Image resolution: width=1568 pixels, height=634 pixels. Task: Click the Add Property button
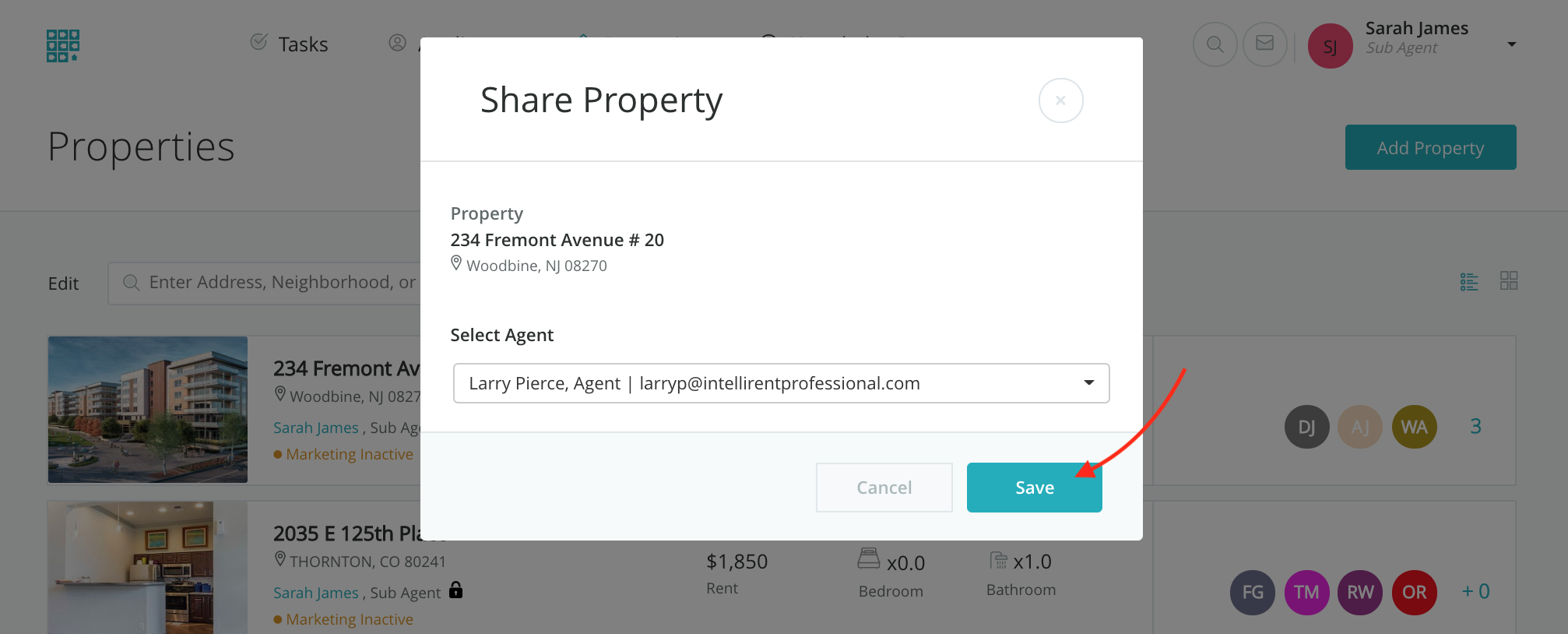tap(1430, 147)
